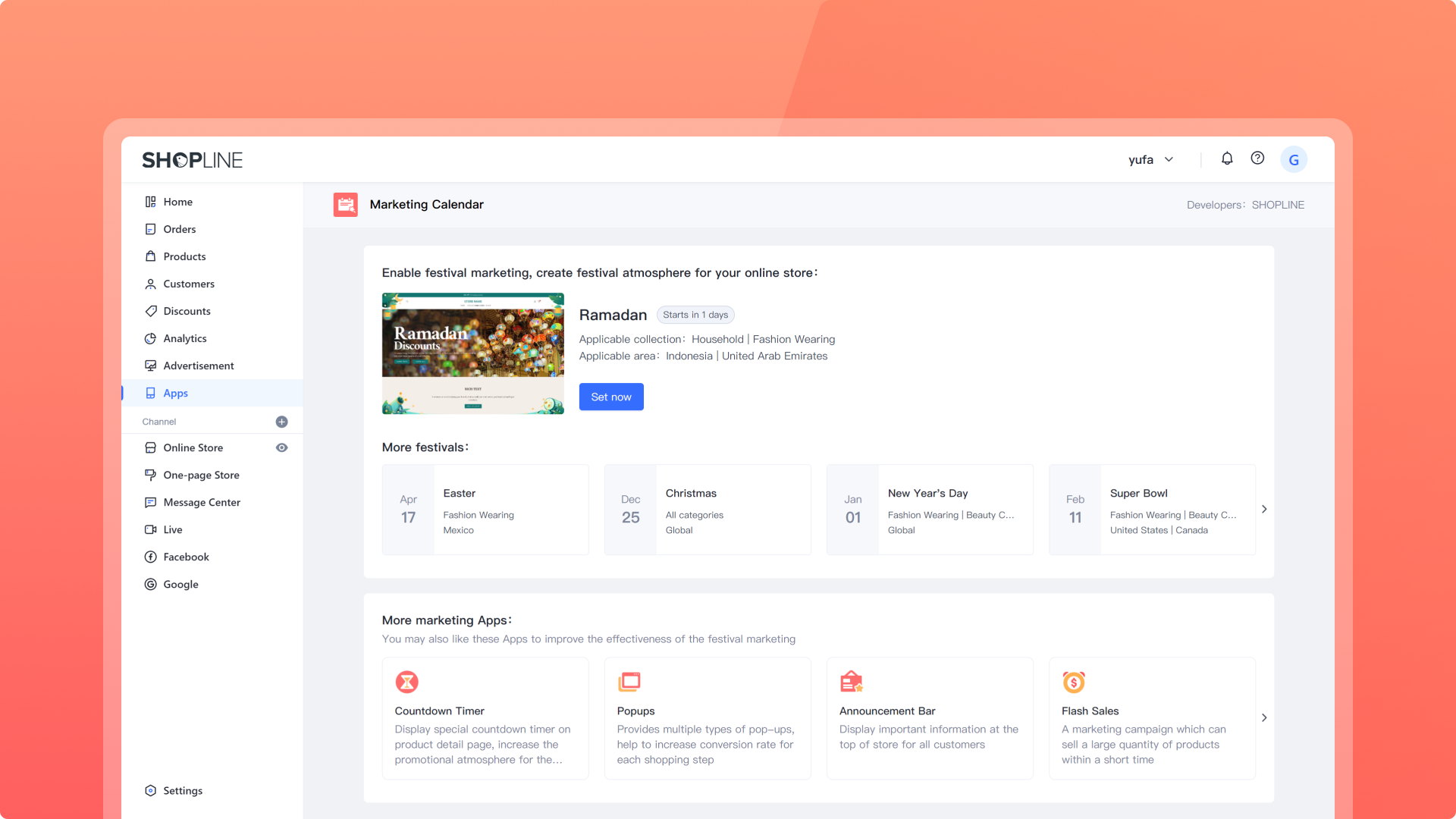Click the notification bell icon

(1227, 158)
